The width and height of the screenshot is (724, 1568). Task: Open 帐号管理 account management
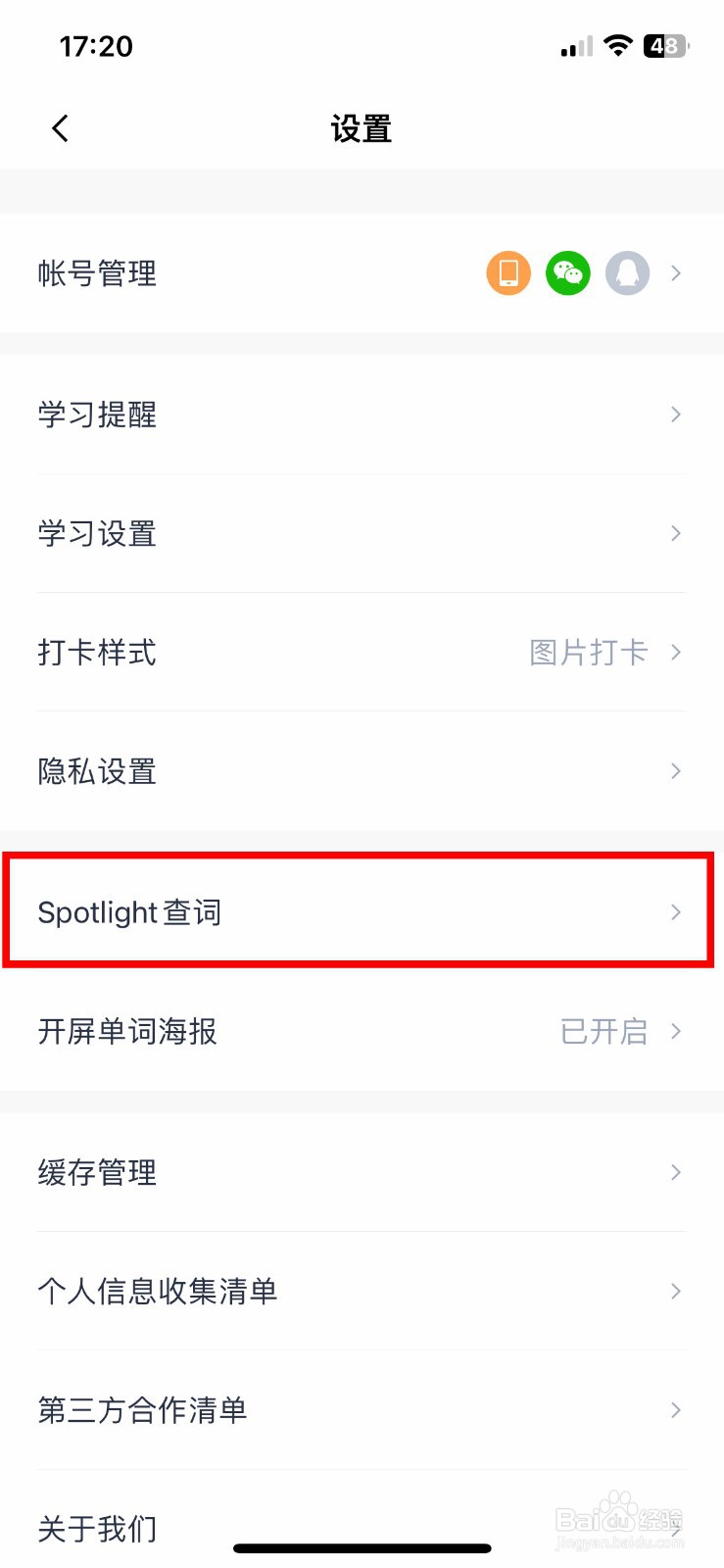(x=98, y=273)
